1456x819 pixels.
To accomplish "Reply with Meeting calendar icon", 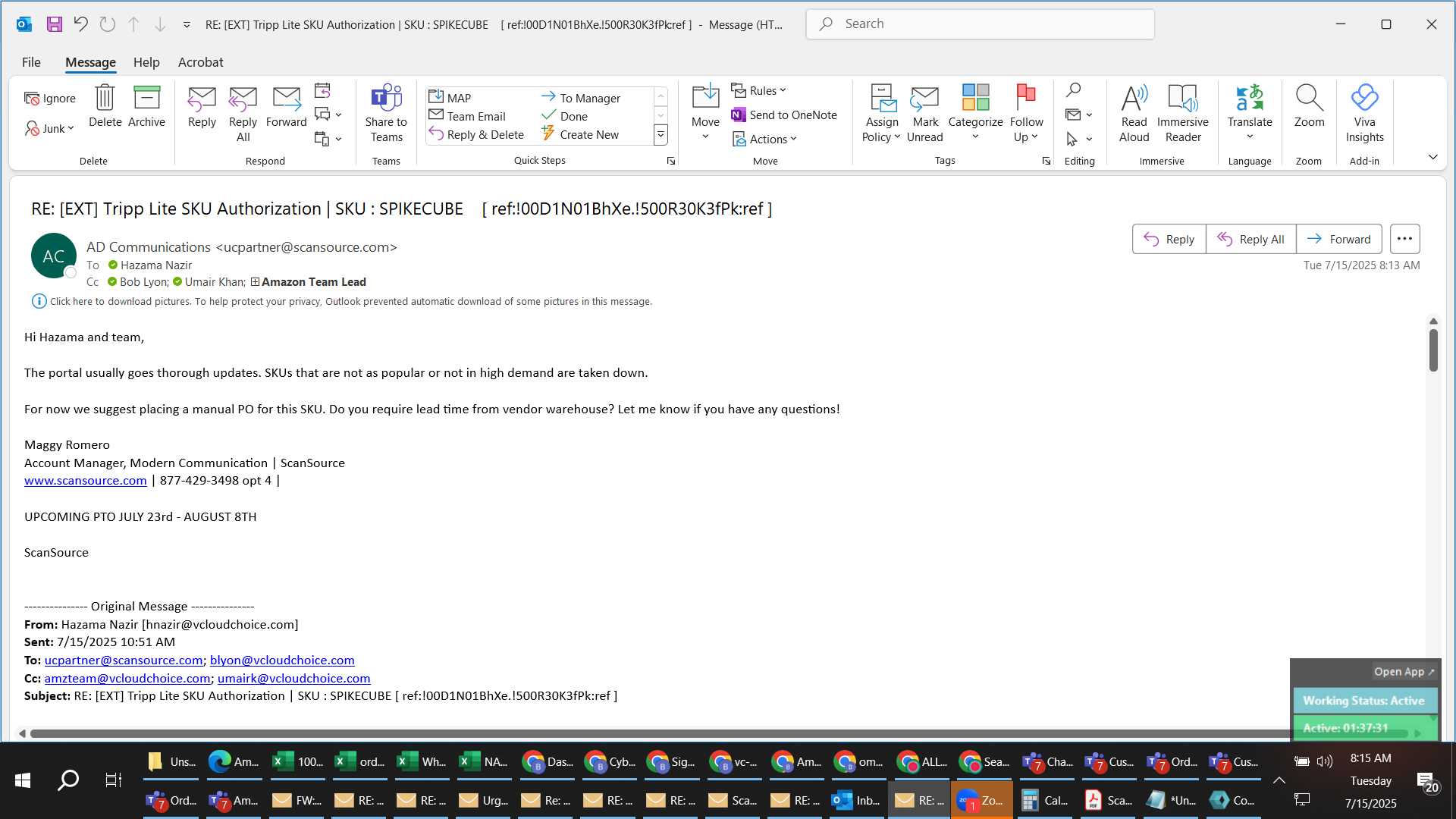I will (x=322, y=91).
